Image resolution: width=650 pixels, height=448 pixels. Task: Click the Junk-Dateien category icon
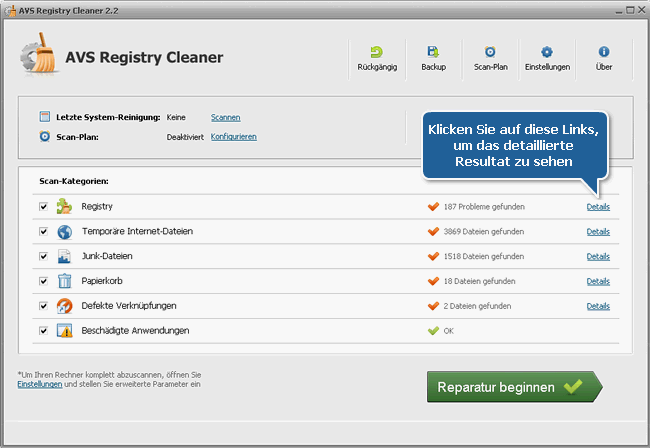click(64, 256)
